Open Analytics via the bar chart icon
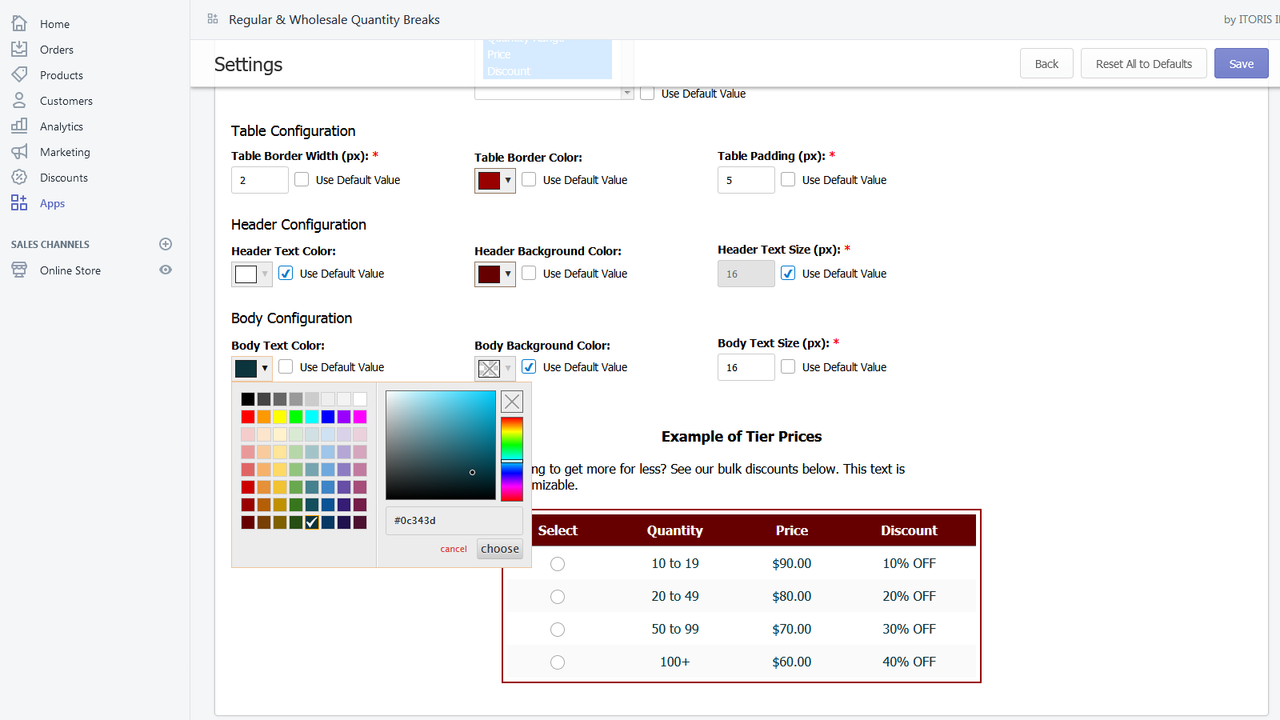Viewport: 1280px width, 720px height. click(19, 126)
